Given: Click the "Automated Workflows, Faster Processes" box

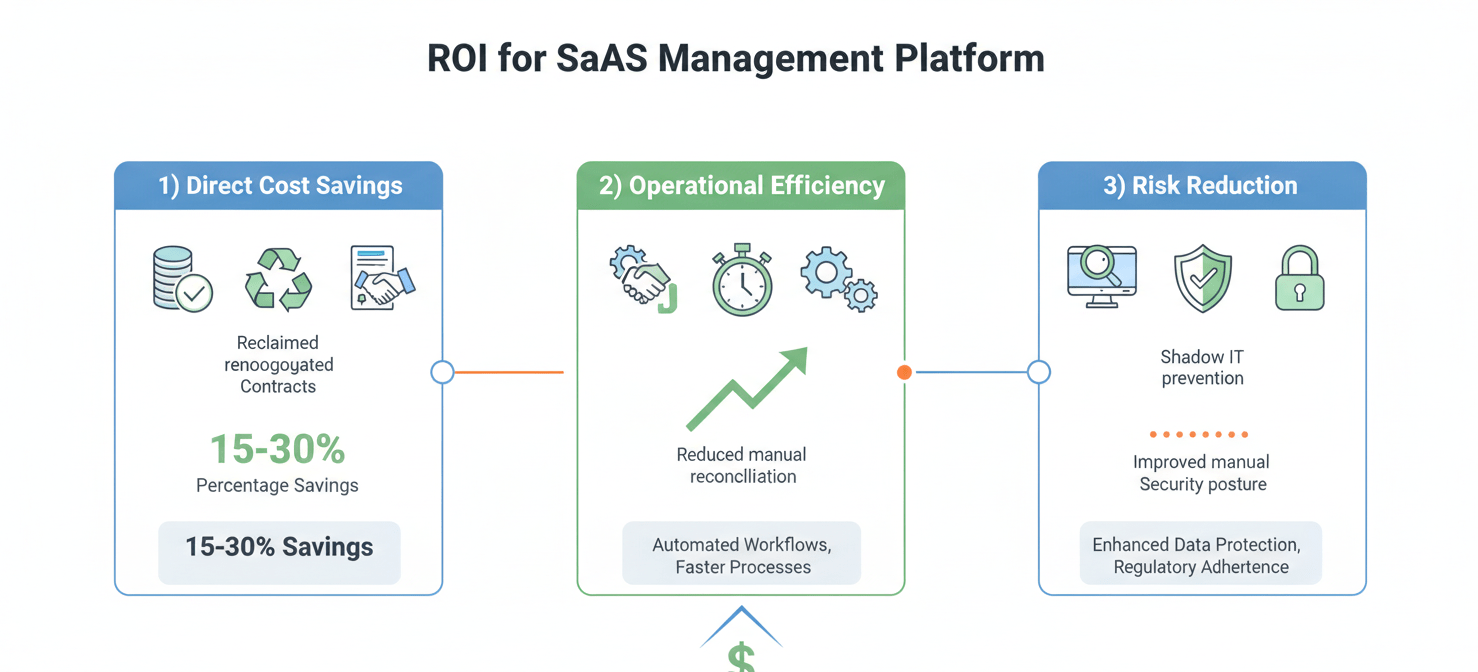Looking at the screenshot, I should (x=741, y=553).
